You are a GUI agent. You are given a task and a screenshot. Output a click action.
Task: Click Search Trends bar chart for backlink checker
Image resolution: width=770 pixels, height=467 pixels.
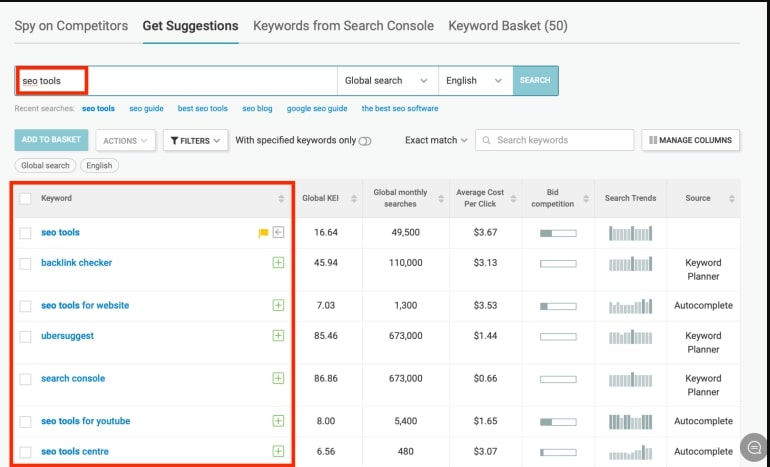[x=630, y=264]
